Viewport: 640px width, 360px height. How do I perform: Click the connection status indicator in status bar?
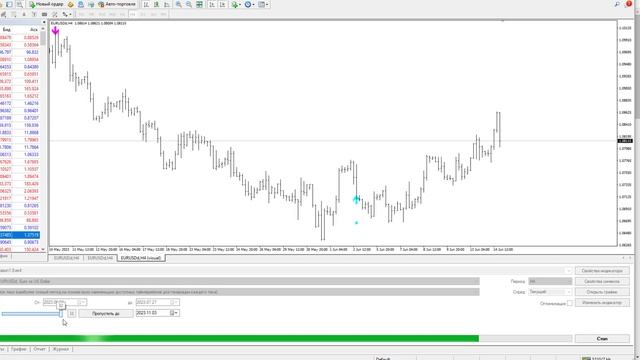tap(596, 358)
